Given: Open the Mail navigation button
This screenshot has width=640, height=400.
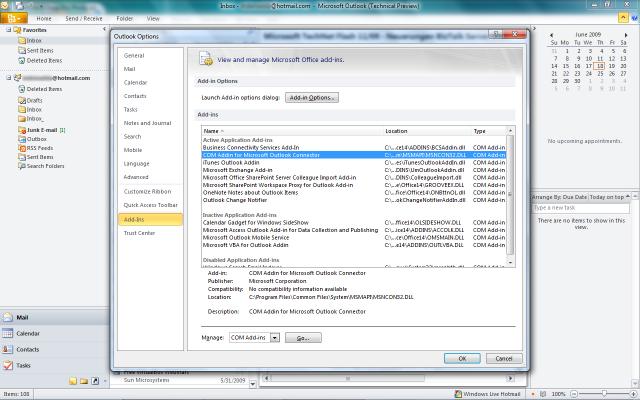Looking at the screenshot, I should tap(54, 317).
